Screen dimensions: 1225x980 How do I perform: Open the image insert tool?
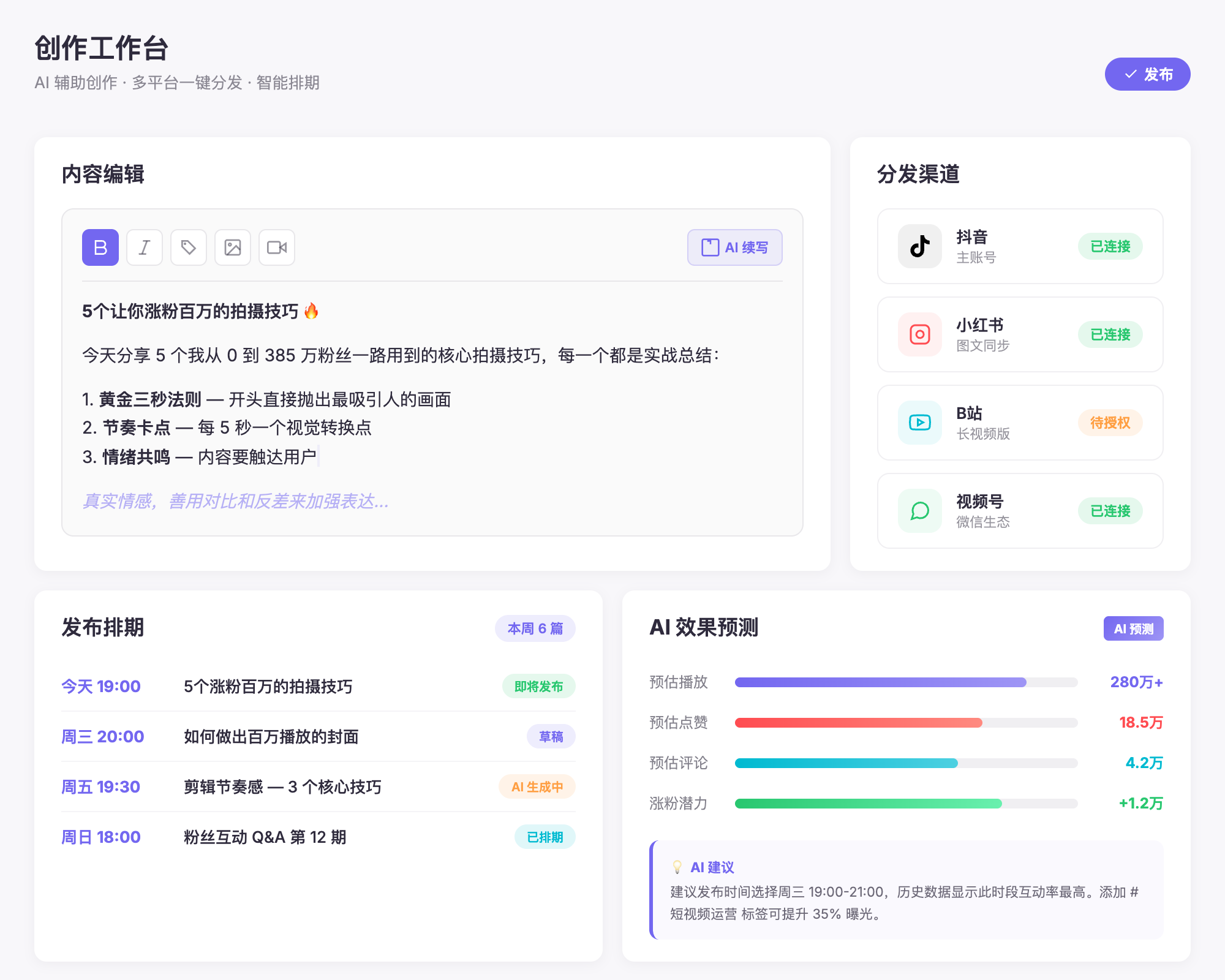(x=232, y=247)
